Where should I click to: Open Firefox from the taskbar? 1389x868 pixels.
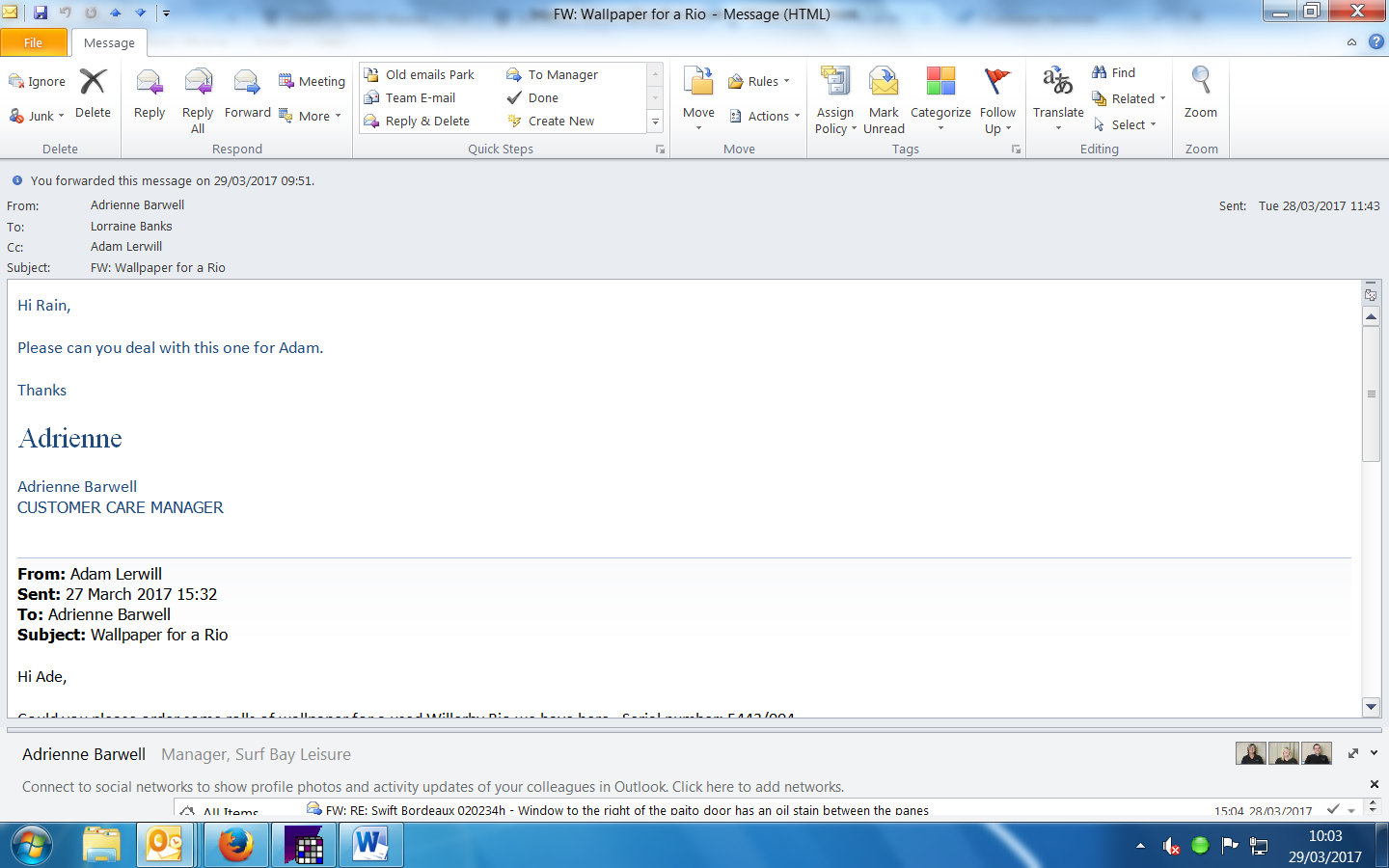[235, 846]
